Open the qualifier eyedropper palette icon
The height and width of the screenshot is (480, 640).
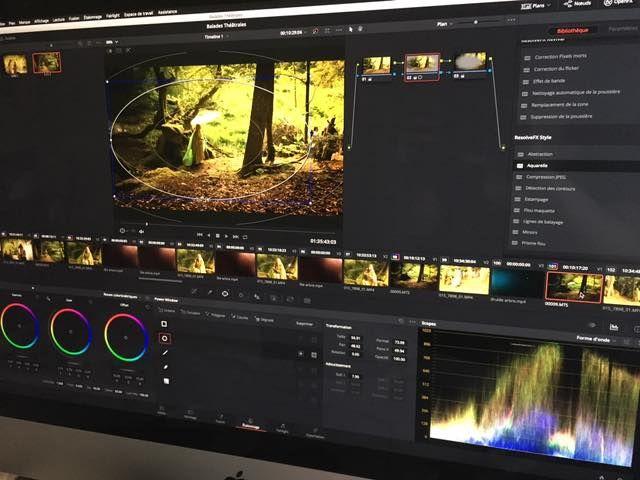[x=209, y=292]
